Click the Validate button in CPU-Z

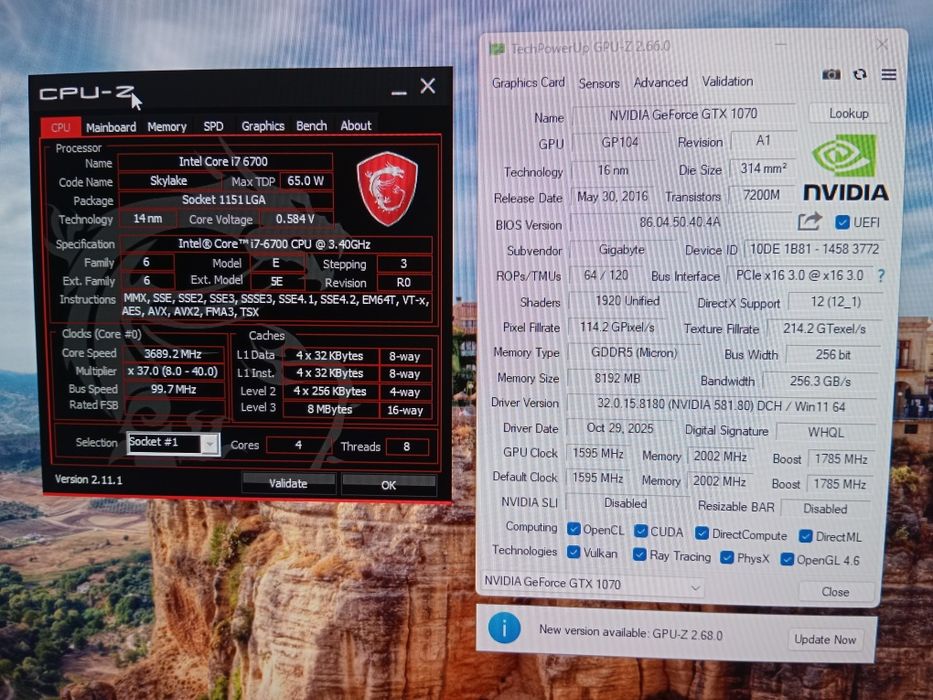tap(289, 483)
